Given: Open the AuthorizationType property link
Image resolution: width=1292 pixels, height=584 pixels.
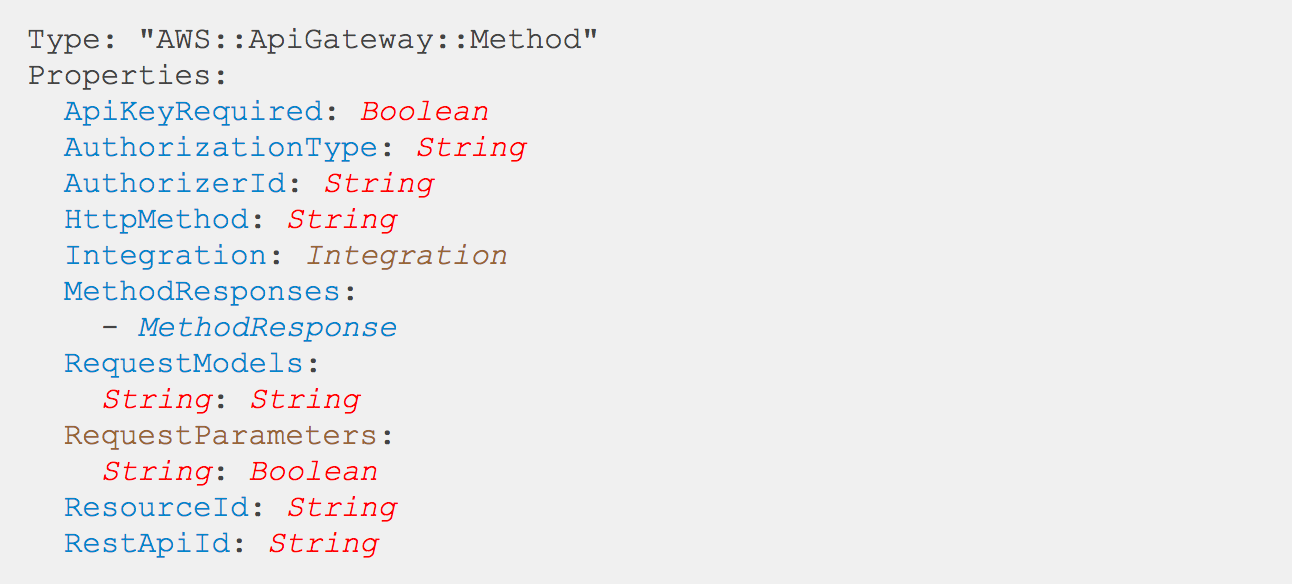Looking at the screenshot, I should tap(221, 147).
